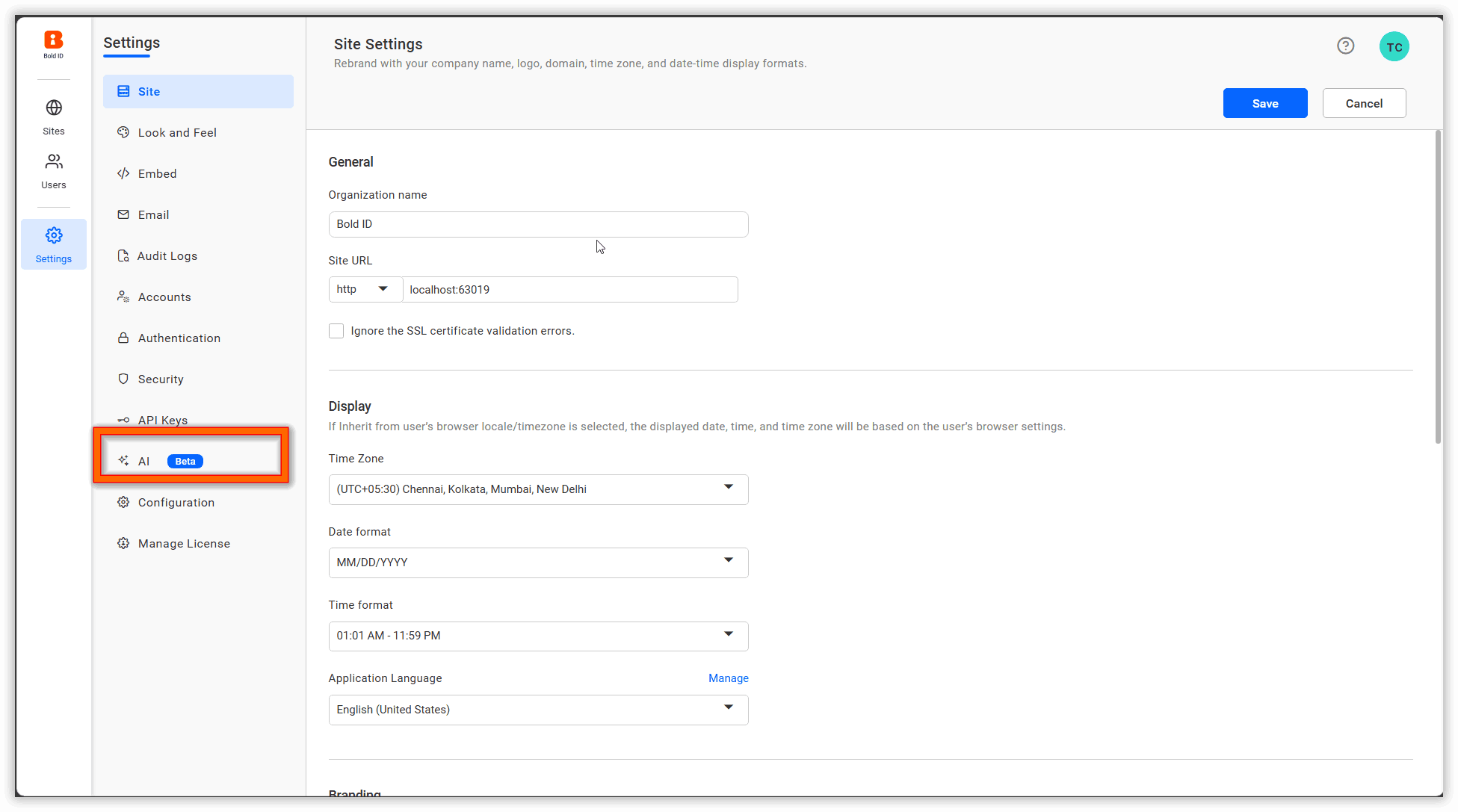The image size is (1458, 812).
Task: Expand the Date format MM/DD/YYYY dropdown
Action: (538, 562)
